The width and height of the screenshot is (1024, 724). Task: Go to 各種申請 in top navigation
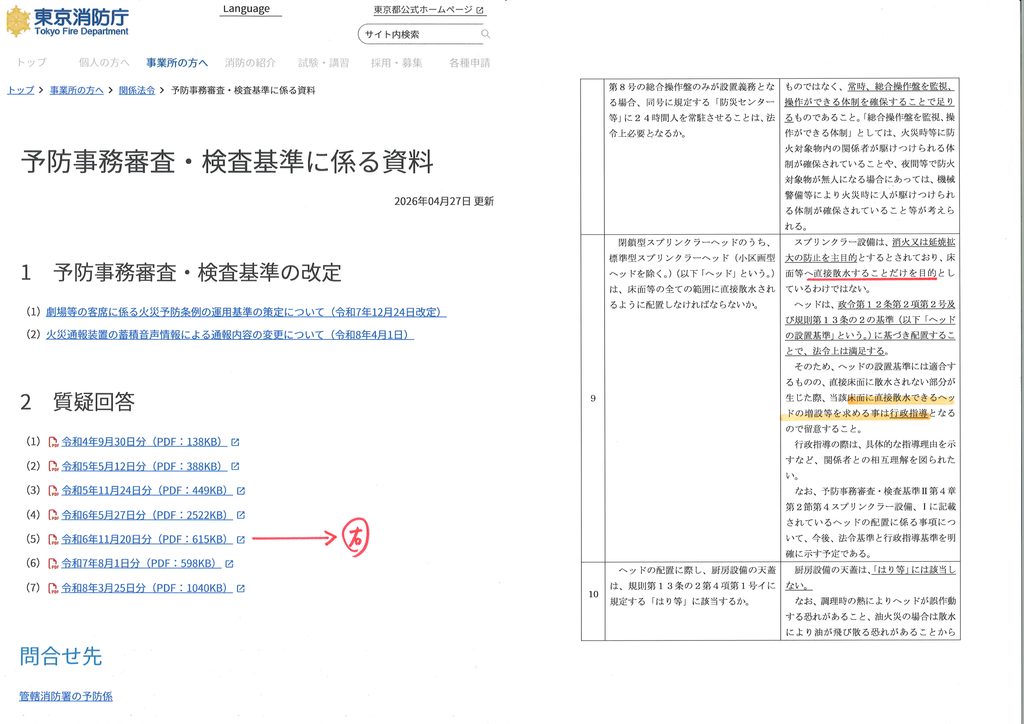point(470,63)
